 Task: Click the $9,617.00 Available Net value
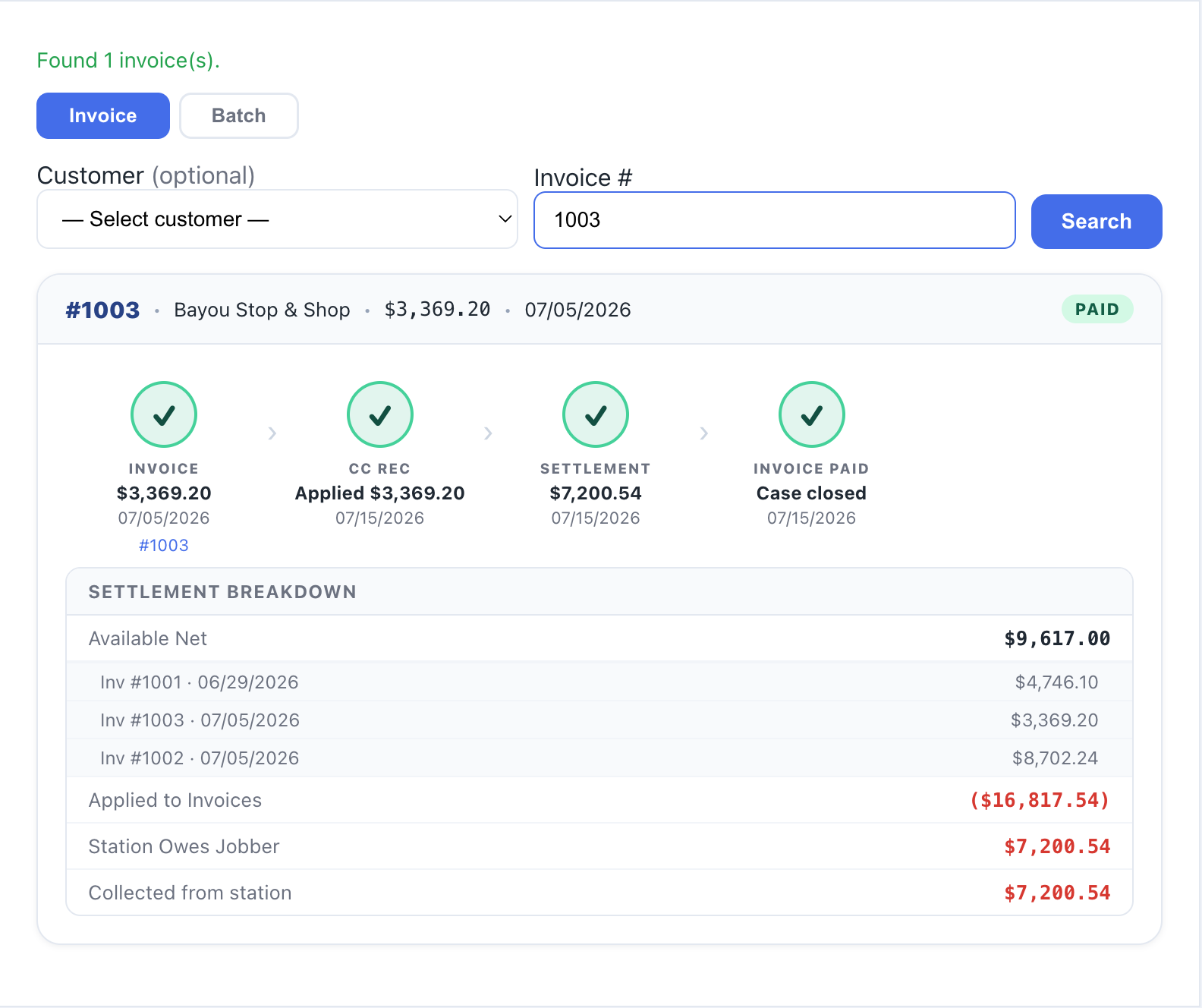click(1057, 639)
